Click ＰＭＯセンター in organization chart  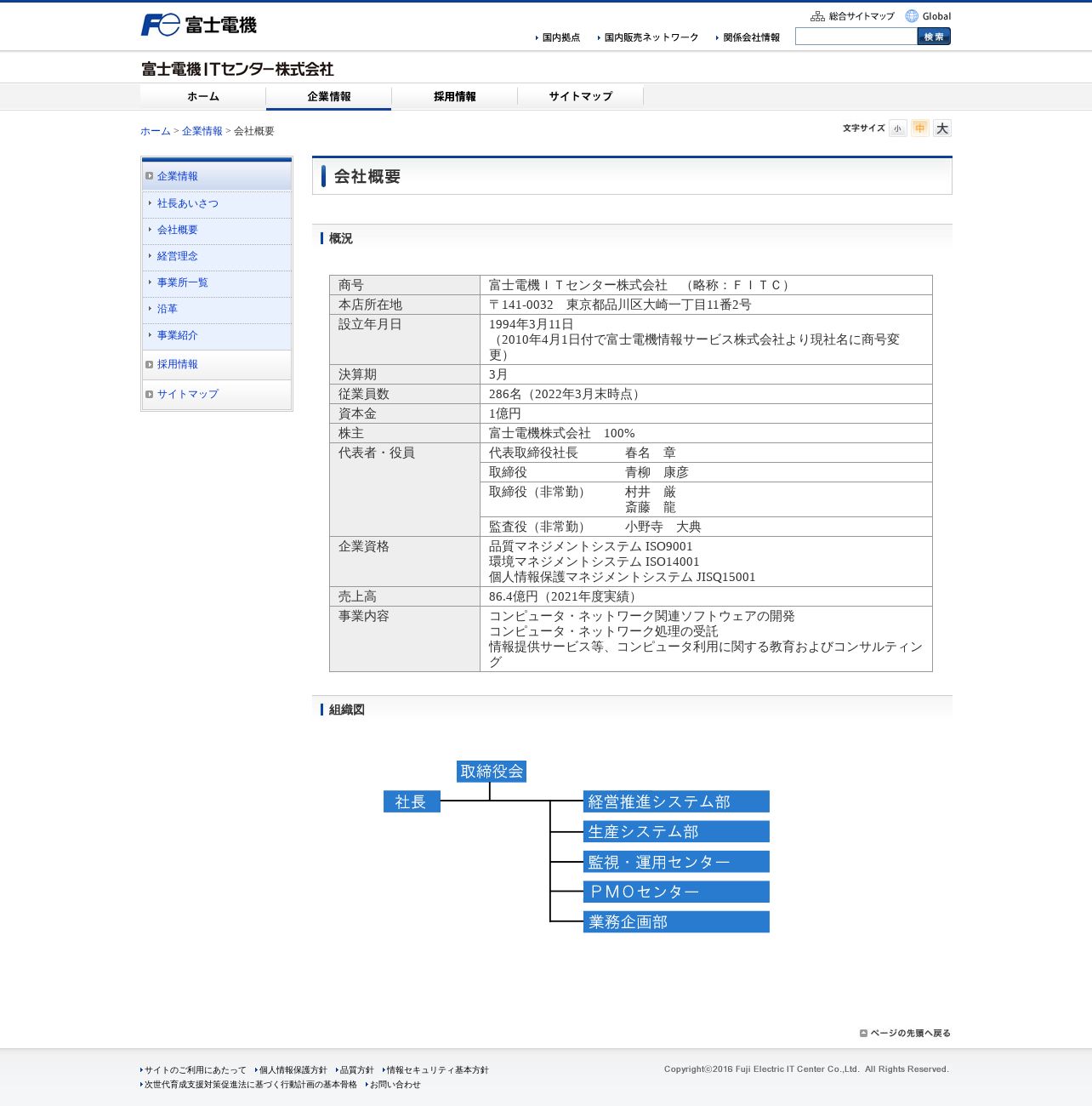tap(676, 892)
